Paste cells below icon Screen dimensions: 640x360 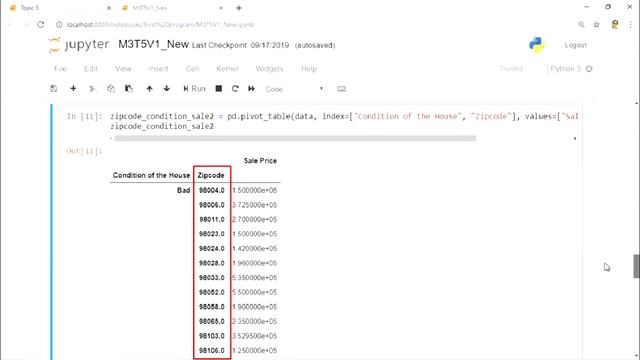(x=129, y=89)
